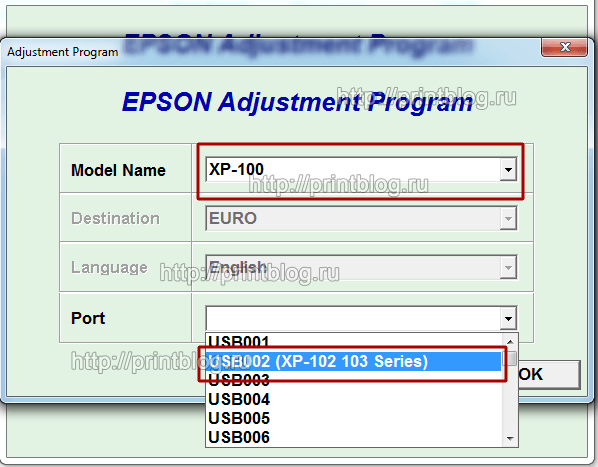Choose USB002 (XP-102 103 Series) port
Screen dimensions: 598x467
(x=354, y=361)
